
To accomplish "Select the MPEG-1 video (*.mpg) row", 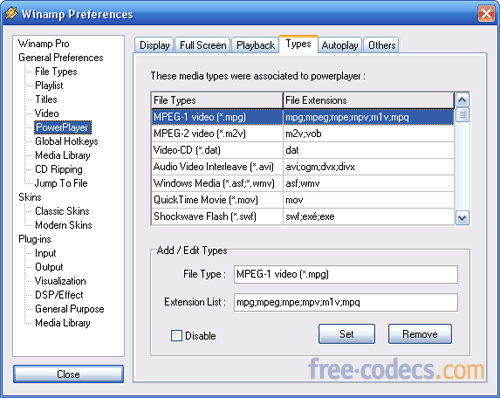I will tap(302, 117).
